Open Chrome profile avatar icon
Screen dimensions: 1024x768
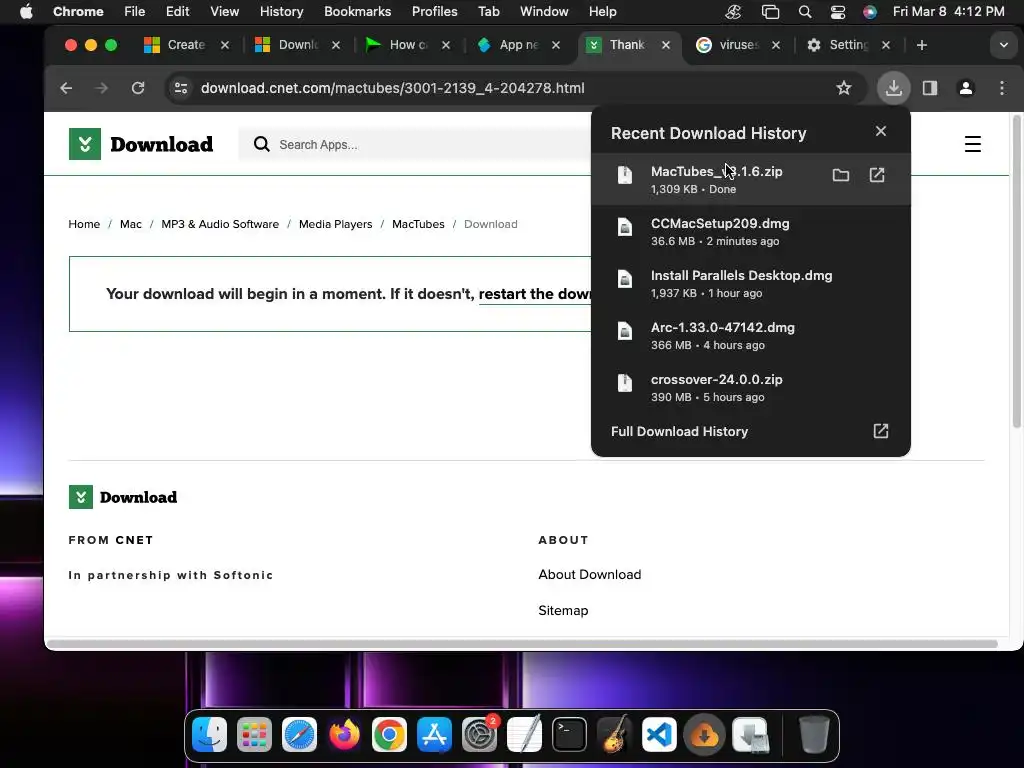[966, 88]
